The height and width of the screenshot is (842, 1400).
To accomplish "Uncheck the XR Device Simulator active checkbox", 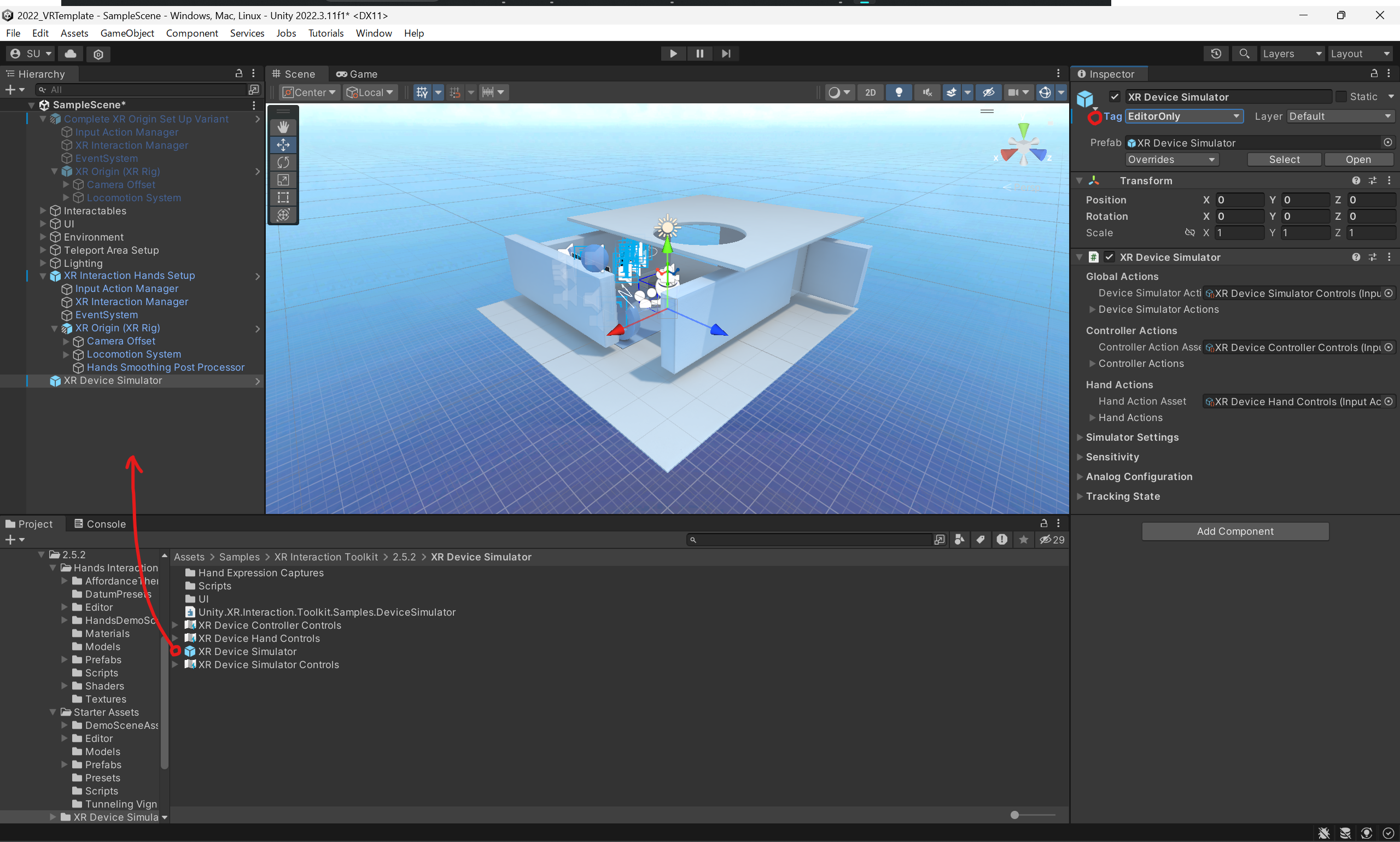I will click(1114, 97).
